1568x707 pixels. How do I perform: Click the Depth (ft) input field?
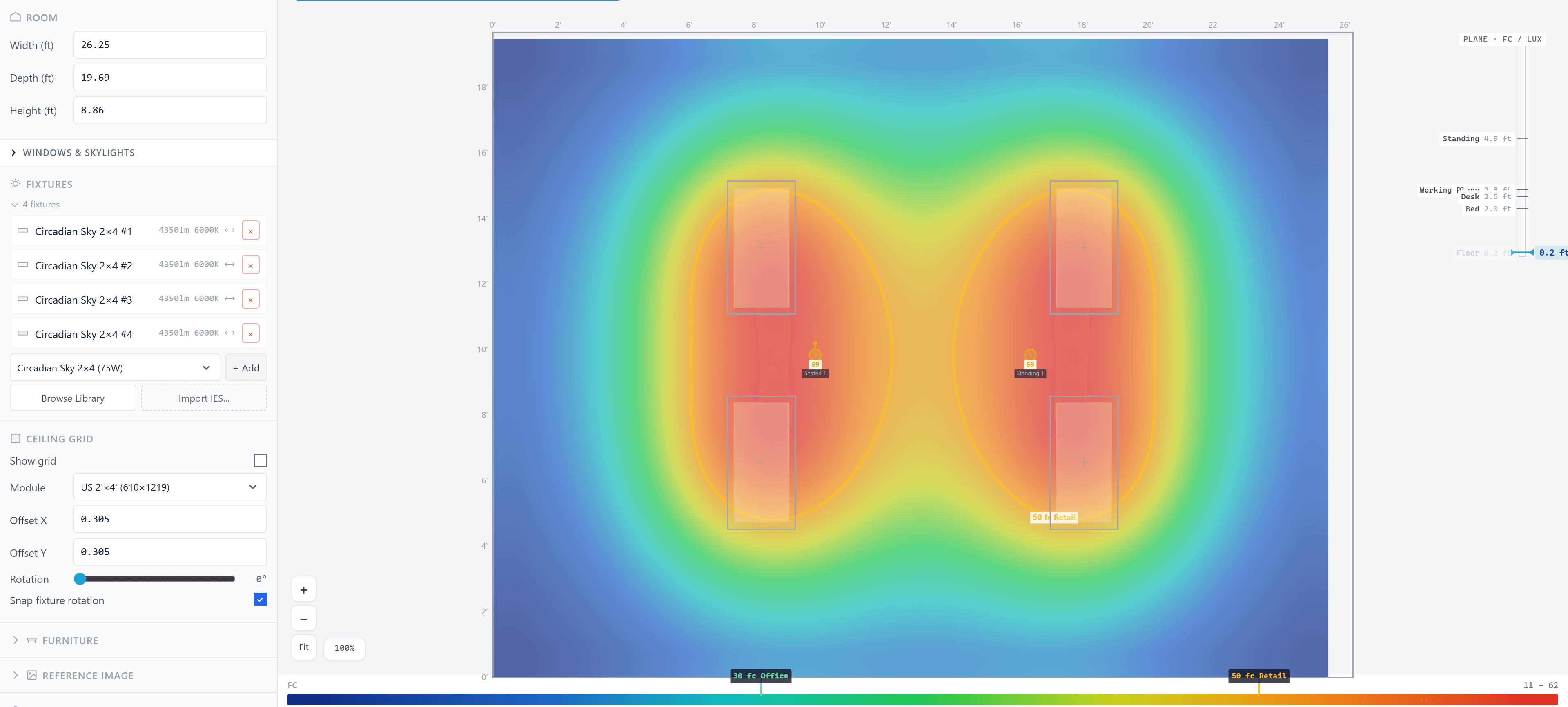coord(170,78)
